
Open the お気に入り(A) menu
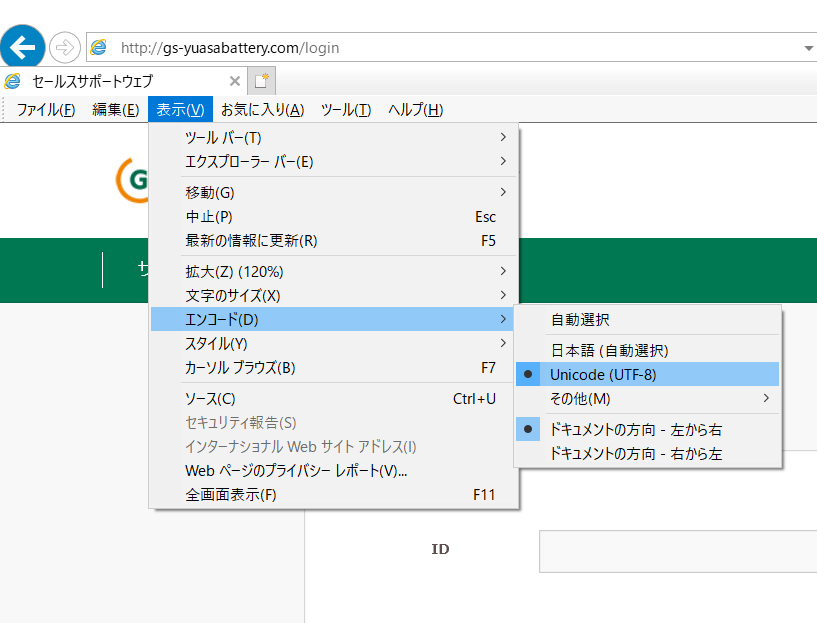coord(263,109)
